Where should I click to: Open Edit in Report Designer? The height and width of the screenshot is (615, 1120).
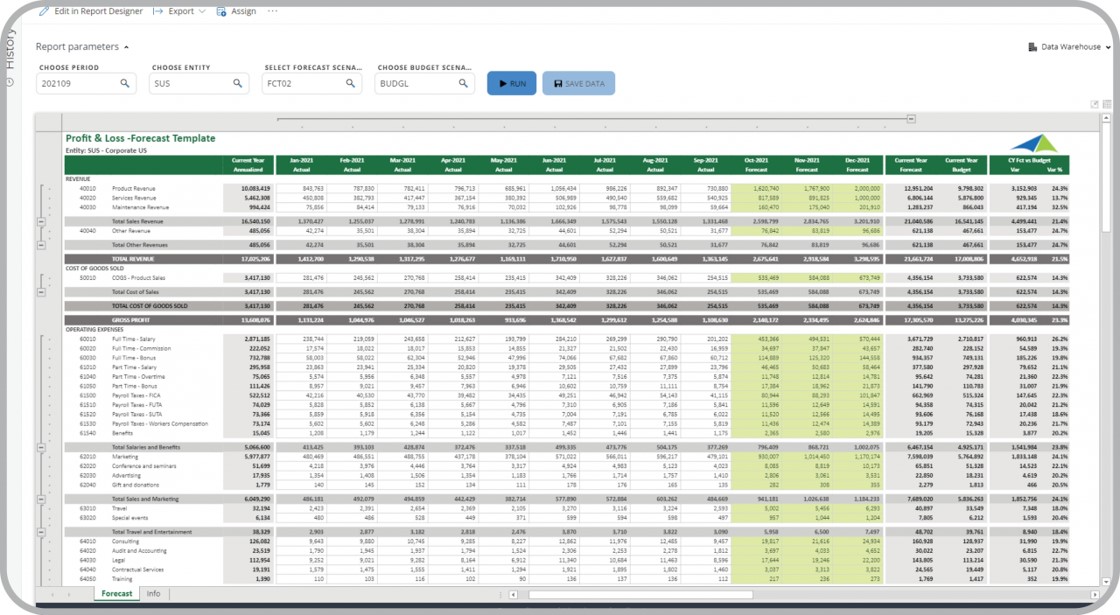91,11
